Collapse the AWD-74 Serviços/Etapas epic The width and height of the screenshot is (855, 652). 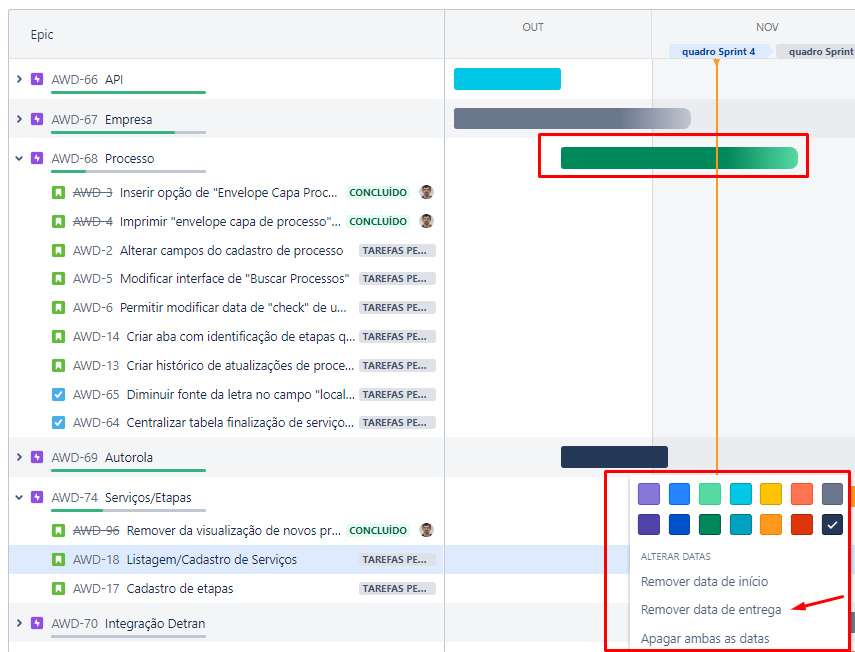coord(19,497)
